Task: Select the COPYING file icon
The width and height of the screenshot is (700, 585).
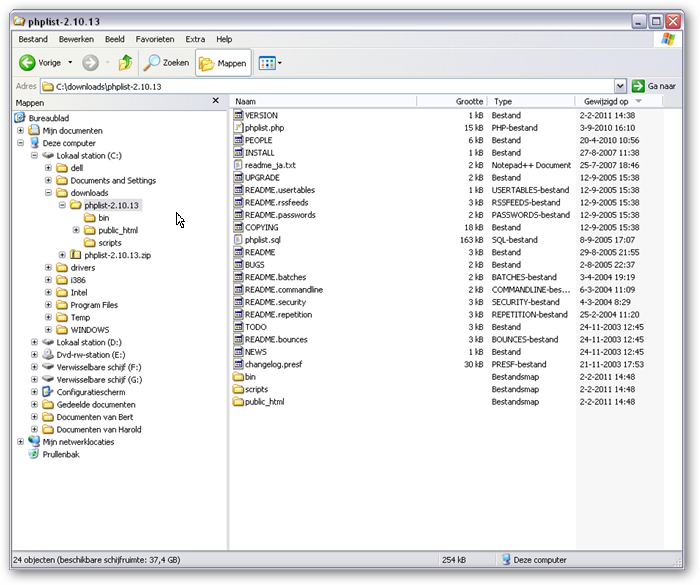Action: (x=238, y=227)
